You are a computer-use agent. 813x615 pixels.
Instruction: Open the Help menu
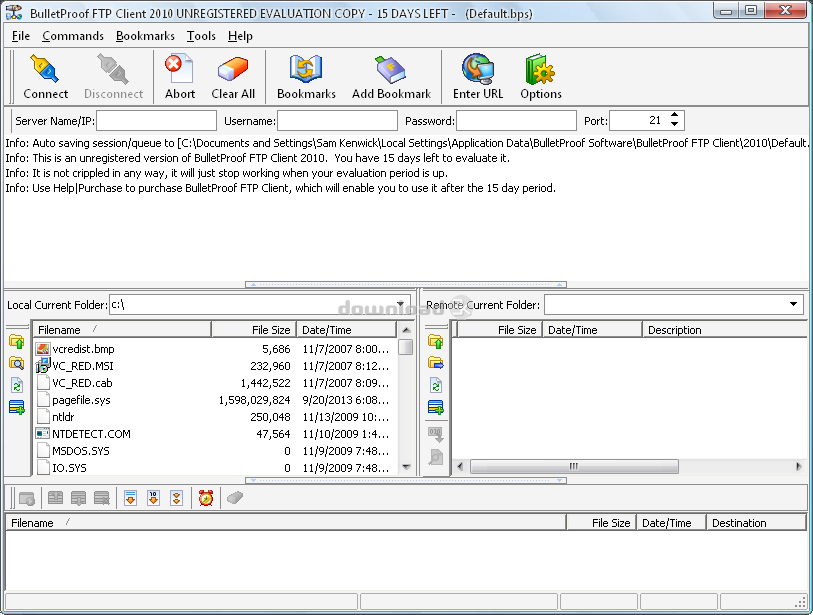coord(240,36)
